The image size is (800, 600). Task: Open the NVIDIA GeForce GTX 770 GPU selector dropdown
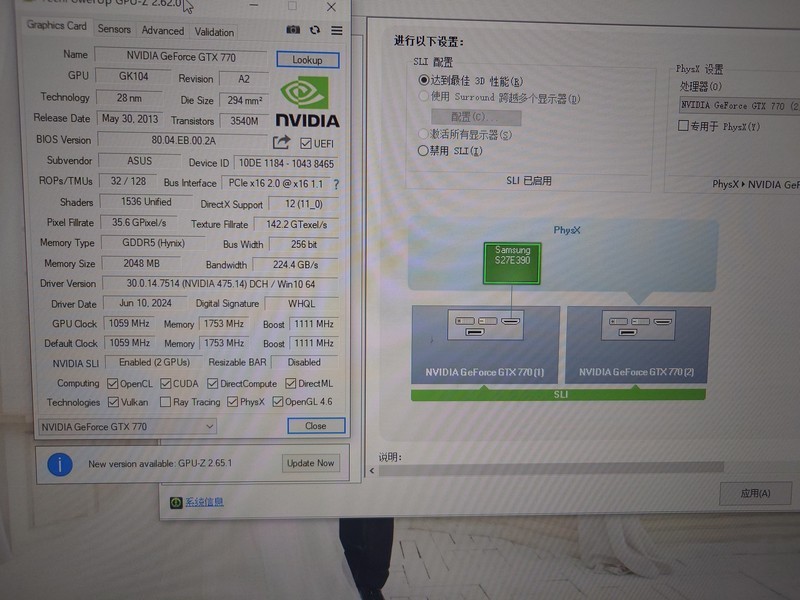127,427
